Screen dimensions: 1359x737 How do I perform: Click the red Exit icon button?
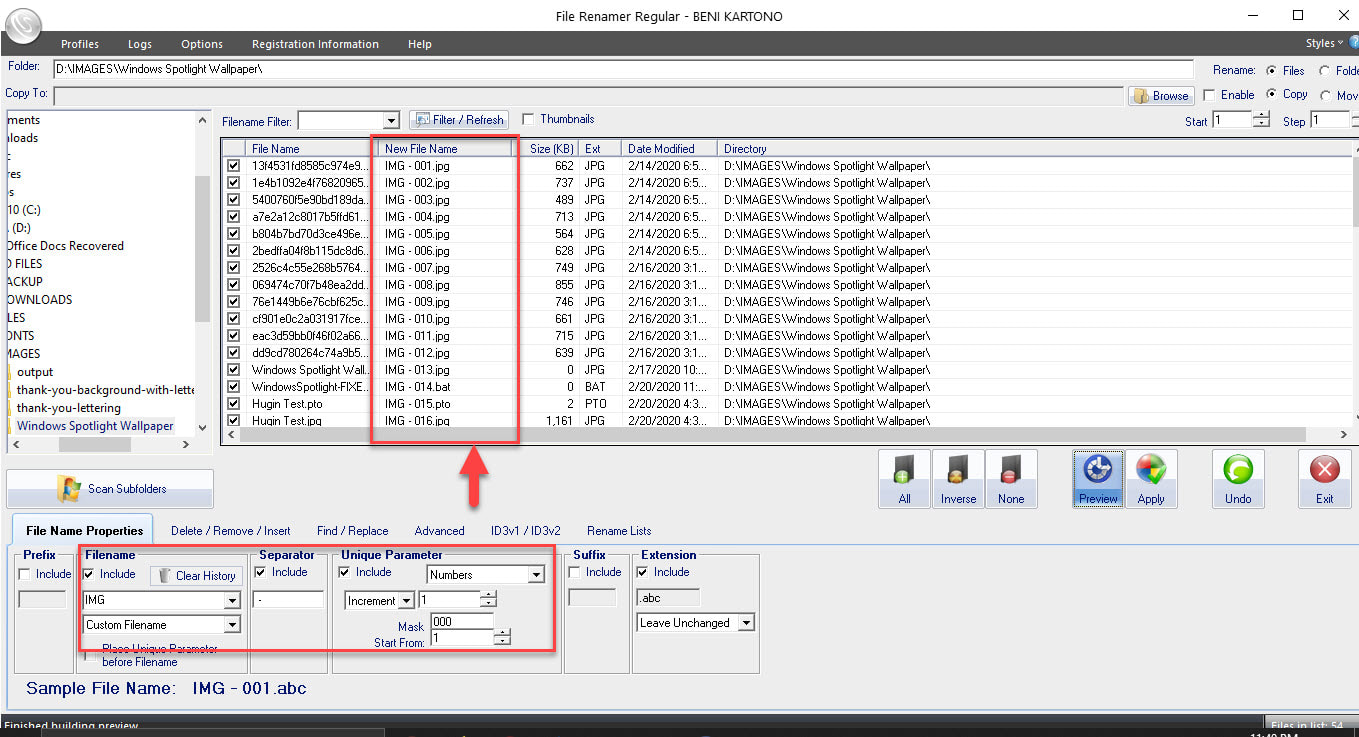point(1325,479)
